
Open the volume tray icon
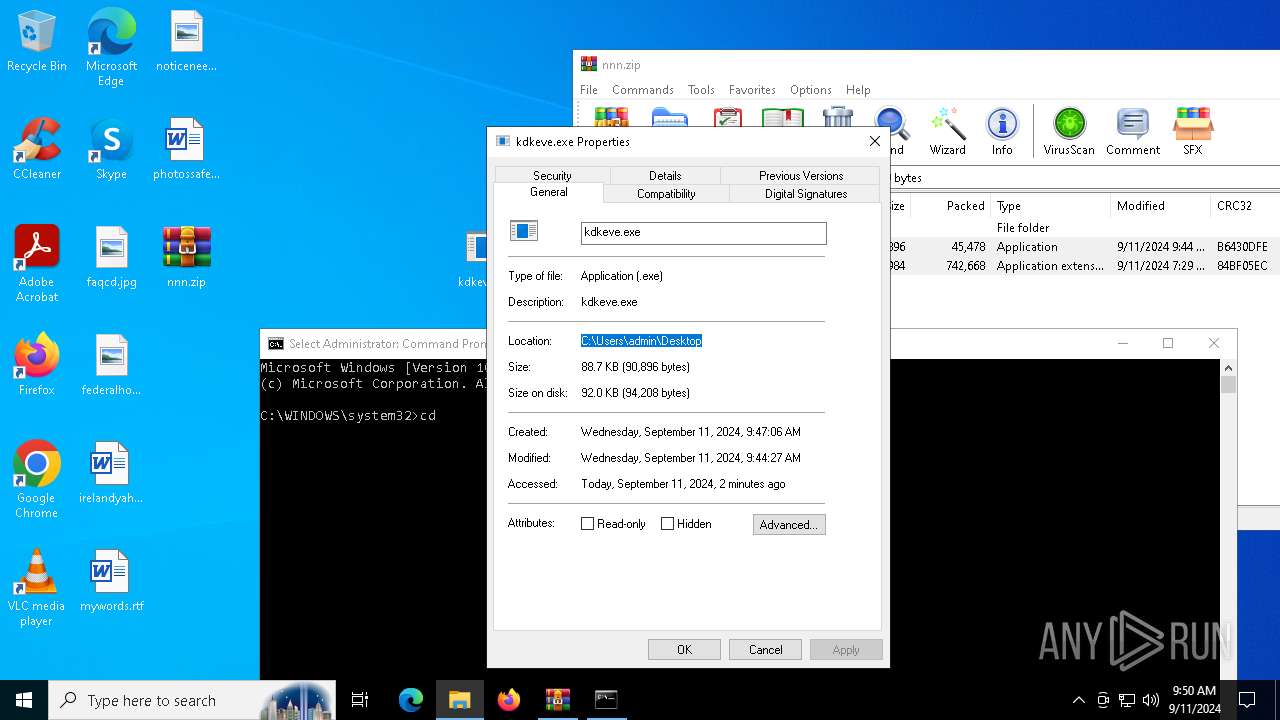pos(1151,700)
